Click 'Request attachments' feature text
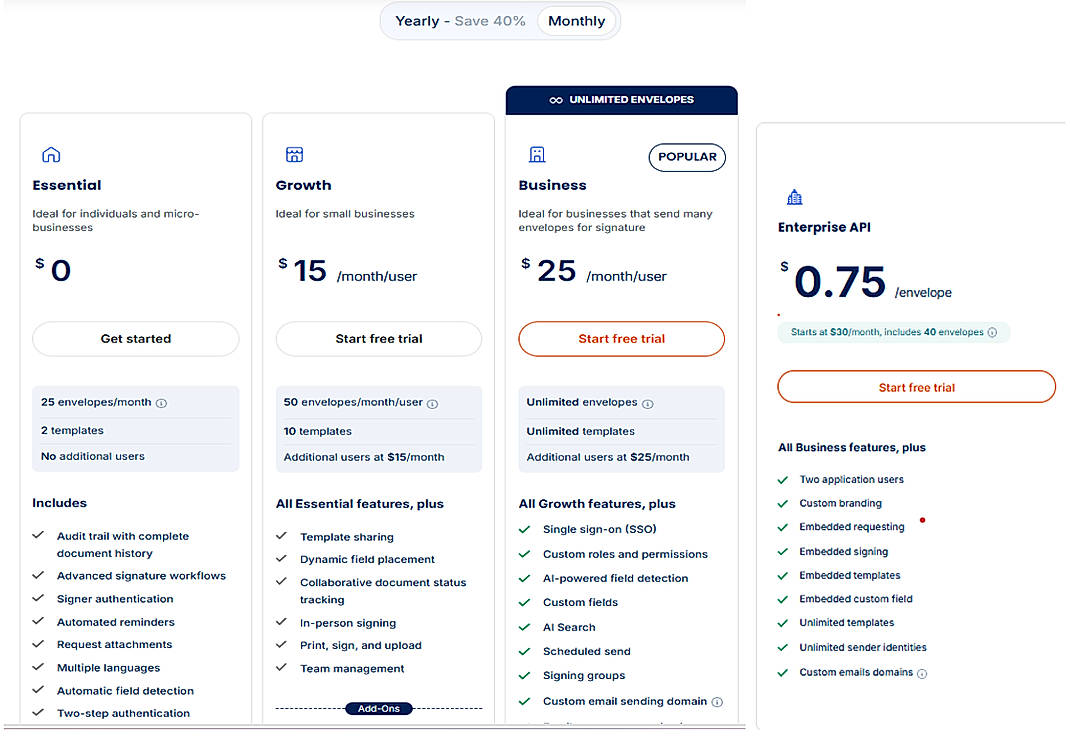Screen dimensions: 1070x743 115,644
